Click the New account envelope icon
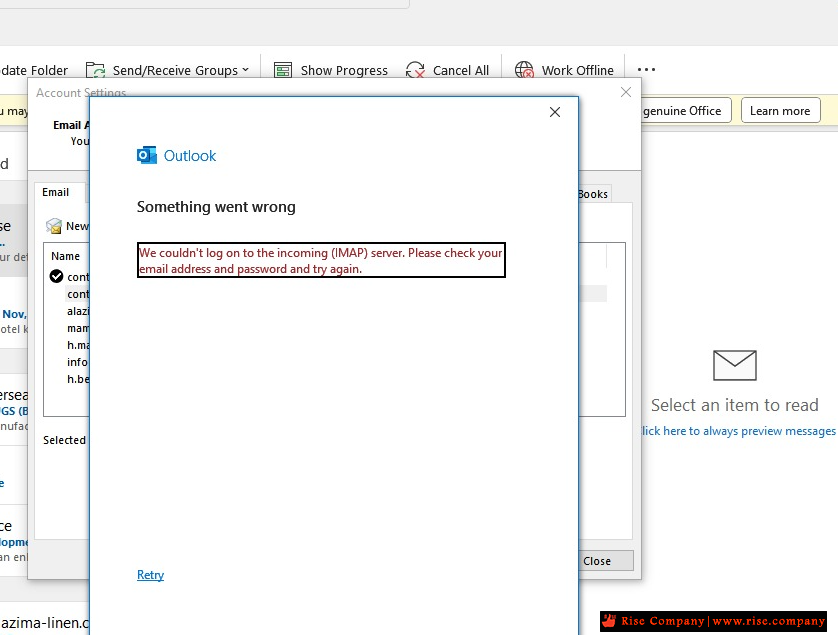Image resolution: width=838 pixels, height=635 pixels. (x=53, y=226)
